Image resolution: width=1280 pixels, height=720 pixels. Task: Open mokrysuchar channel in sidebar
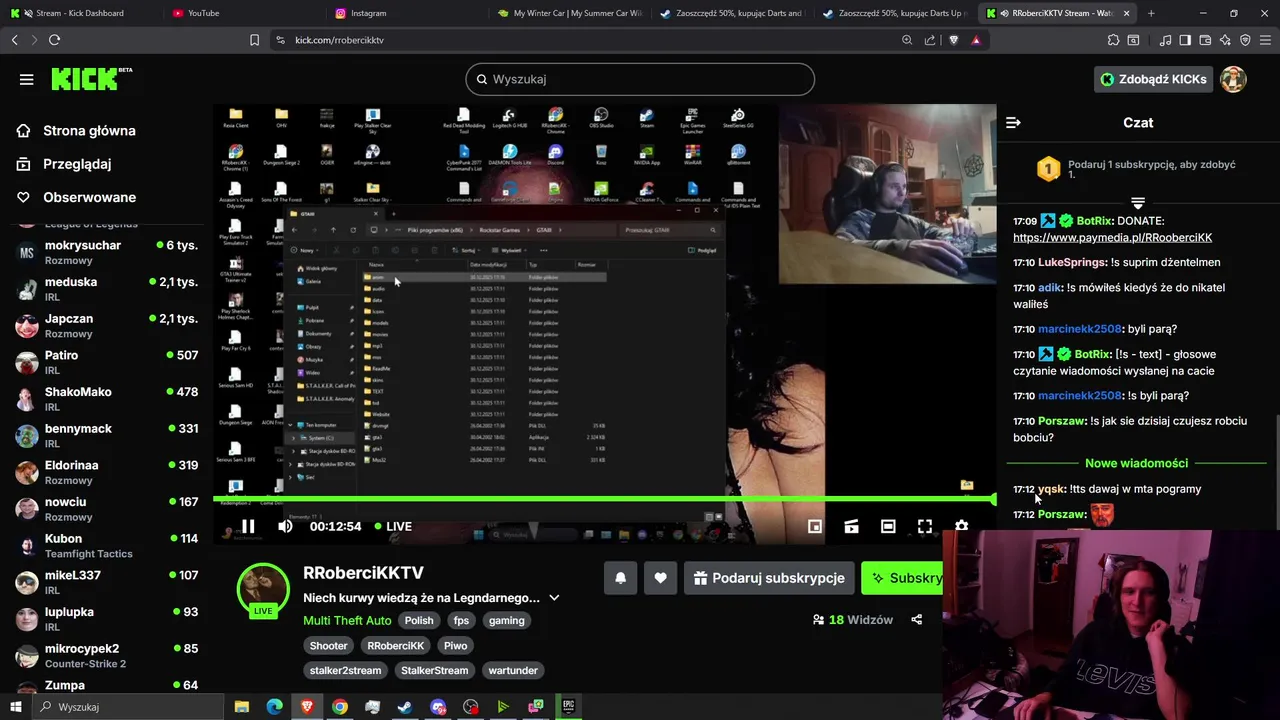pos(106,252)
